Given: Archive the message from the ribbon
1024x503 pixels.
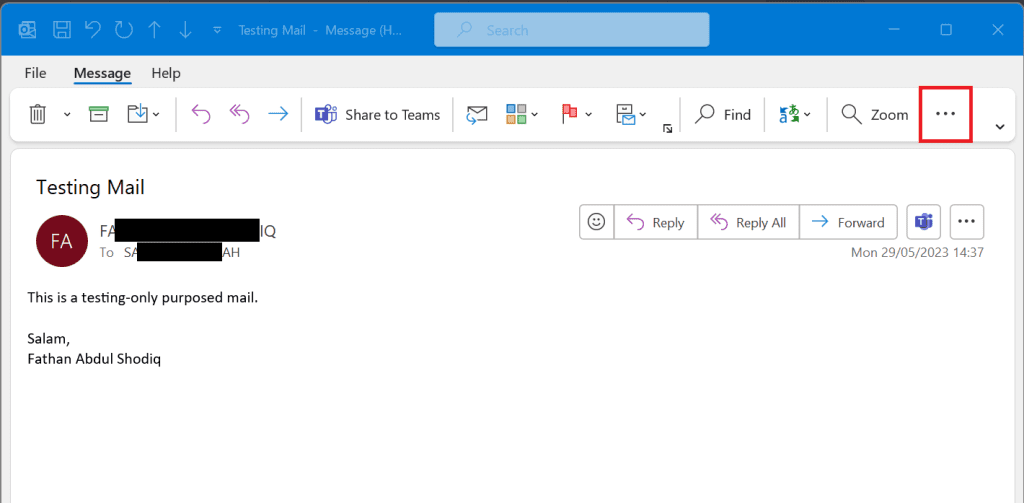Looking at the screenshot, I should [x=99, y=114].
